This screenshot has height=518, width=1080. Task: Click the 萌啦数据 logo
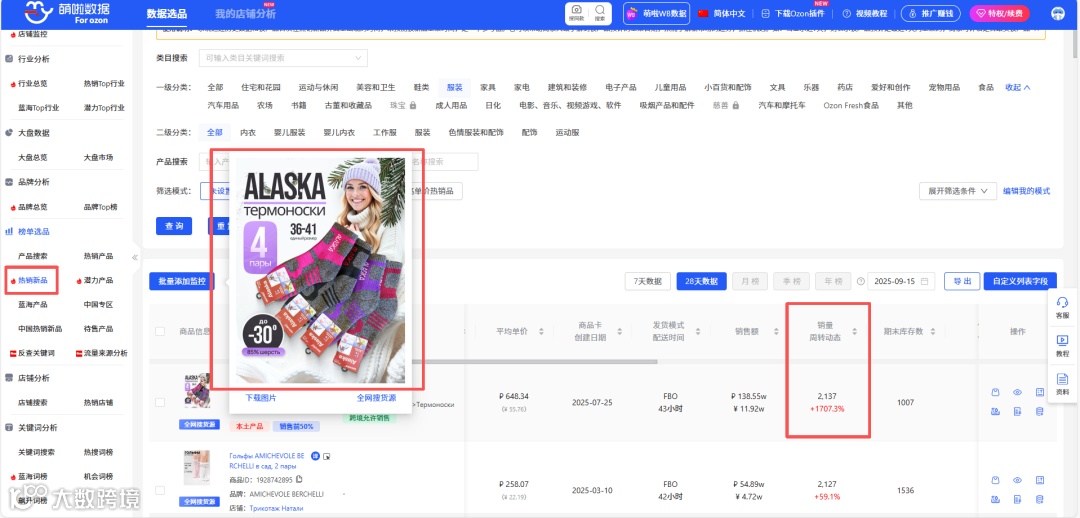pyautogui.click(x=67, y=13)
